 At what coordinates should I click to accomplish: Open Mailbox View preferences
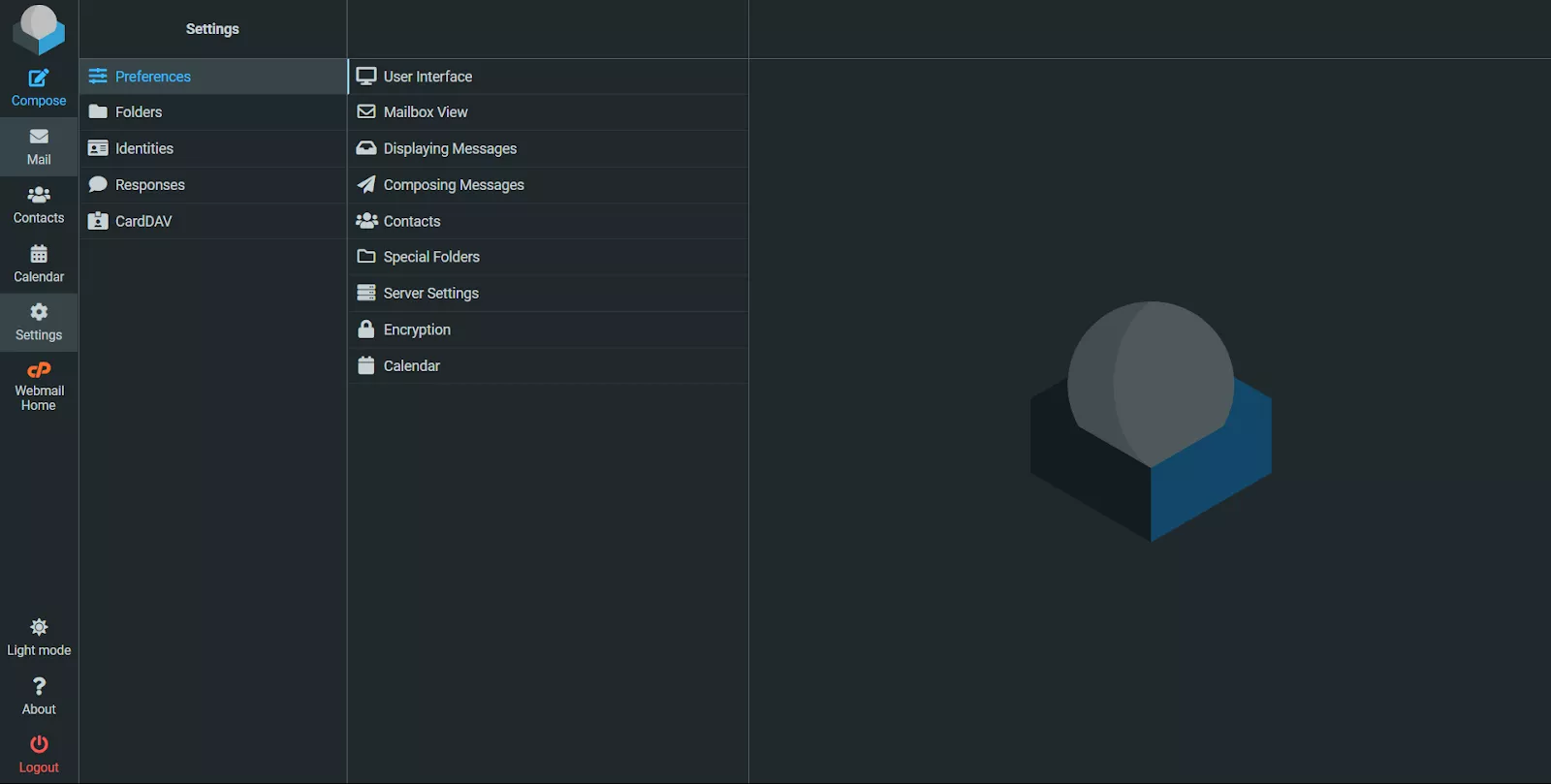coord(425,112)
